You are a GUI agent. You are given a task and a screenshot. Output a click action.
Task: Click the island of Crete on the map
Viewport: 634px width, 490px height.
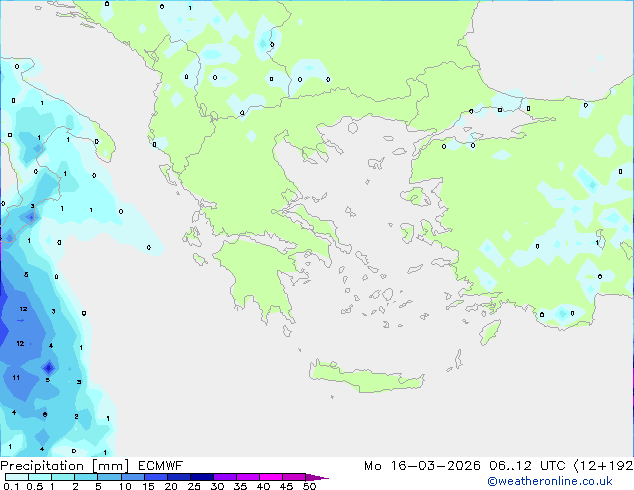click(x=366, y=377)
